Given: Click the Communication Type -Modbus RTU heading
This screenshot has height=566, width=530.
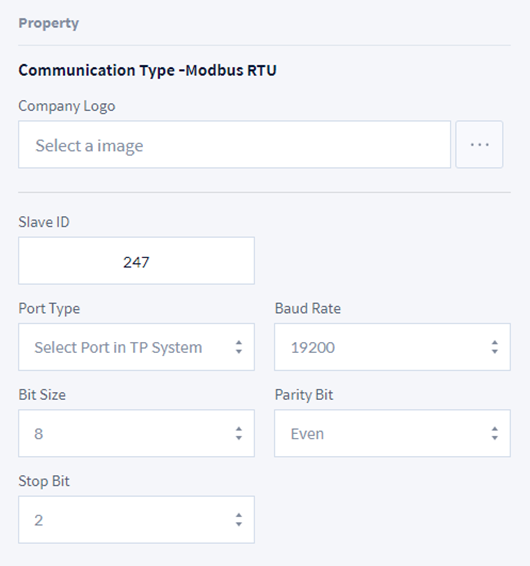Looking at the screenshot, I should pyautogui.click(x=147, y=70).
